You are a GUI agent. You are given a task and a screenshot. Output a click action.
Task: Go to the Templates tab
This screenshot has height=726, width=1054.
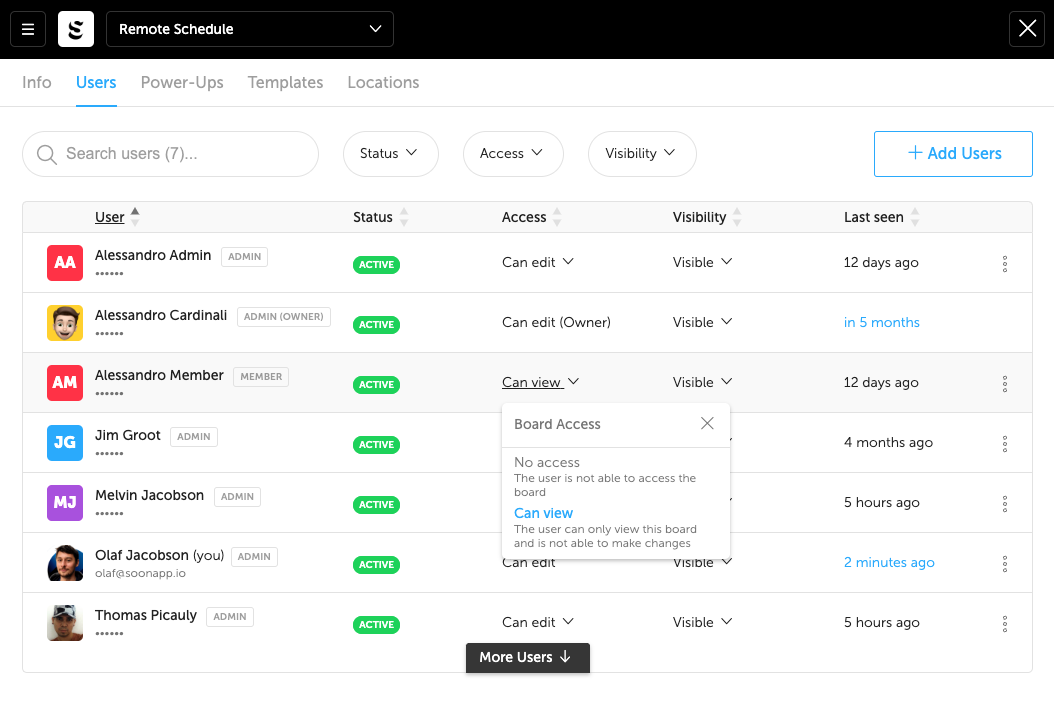285,82
